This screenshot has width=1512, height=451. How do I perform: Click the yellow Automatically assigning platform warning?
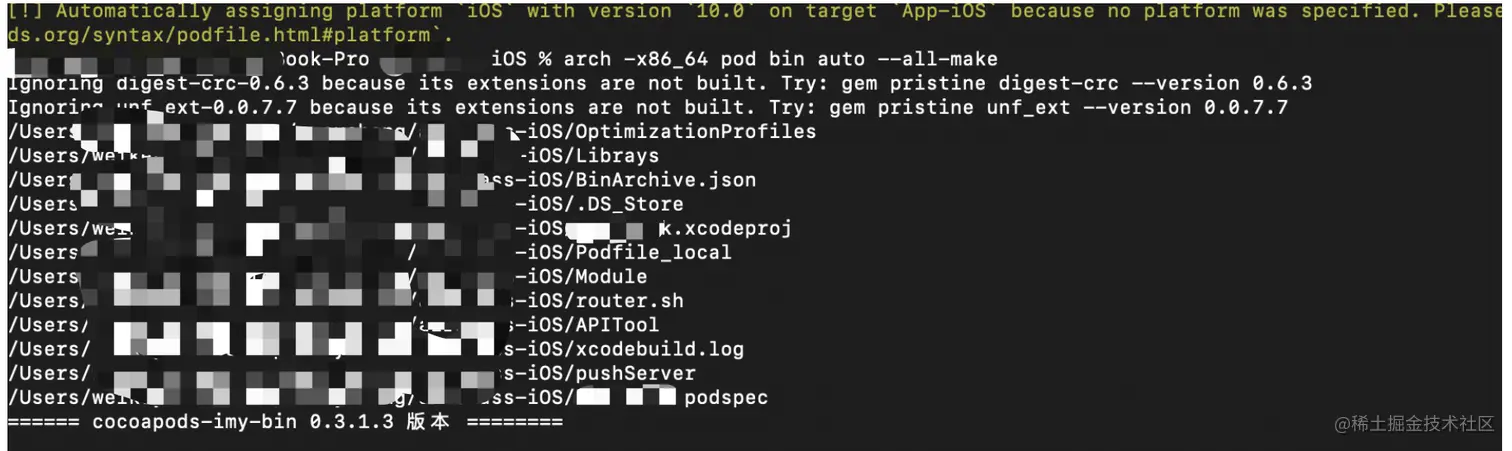coord(755,12)
